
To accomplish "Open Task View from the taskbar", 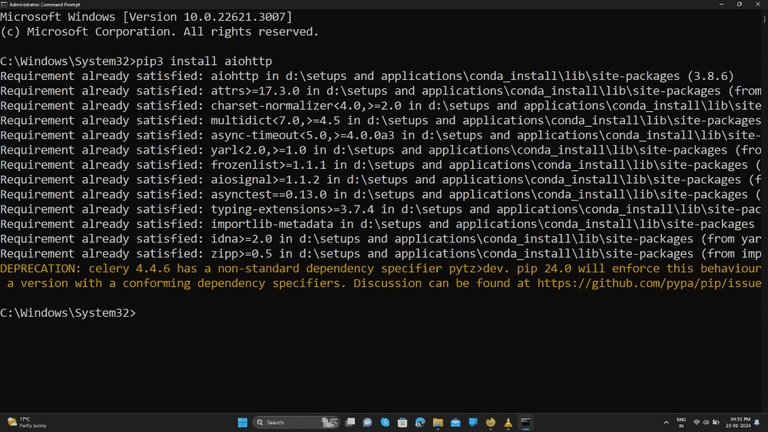I will tap(350, 422).
